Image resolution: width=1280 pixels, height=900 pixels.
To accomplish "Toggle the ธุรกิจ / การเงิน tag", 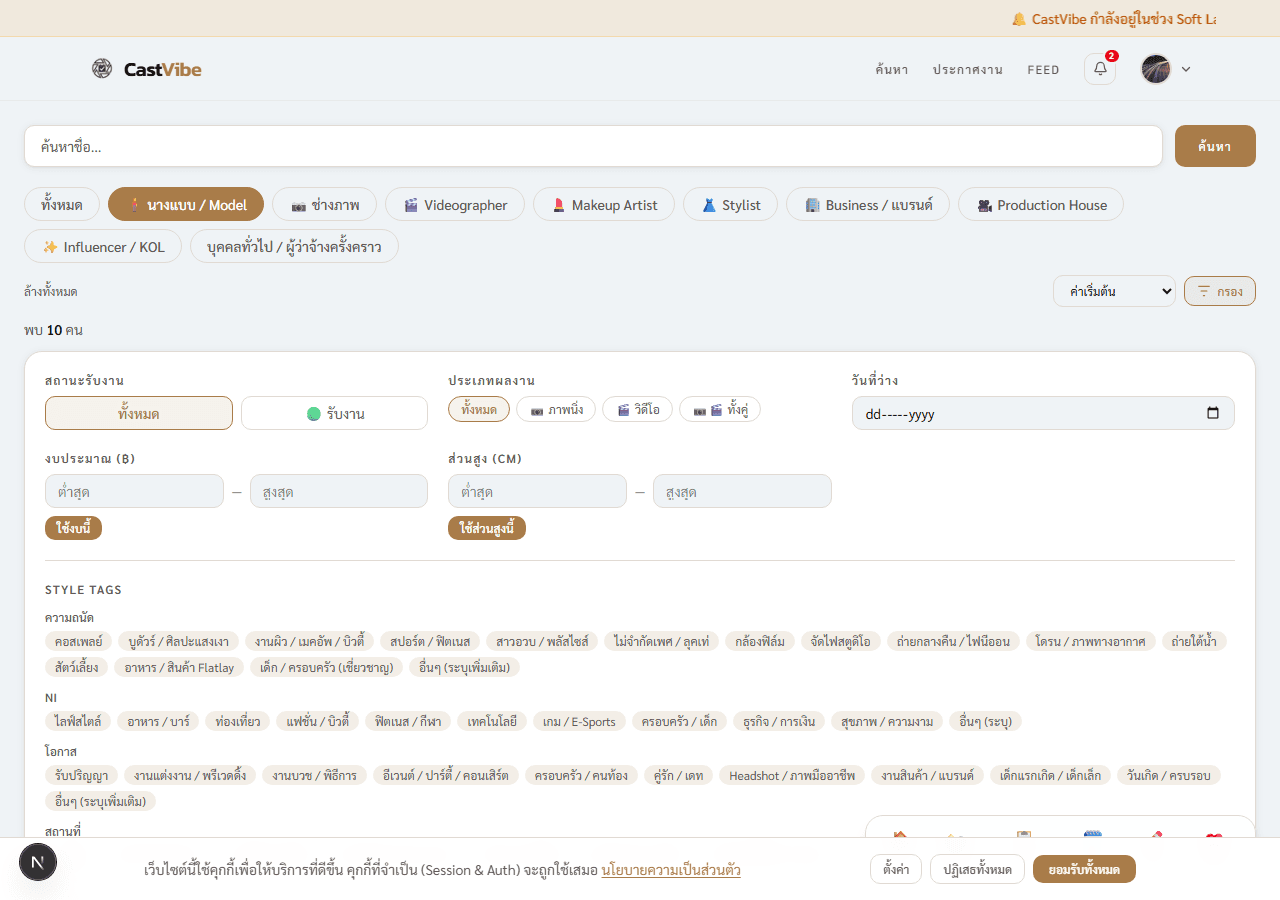I will click(779, 721).
